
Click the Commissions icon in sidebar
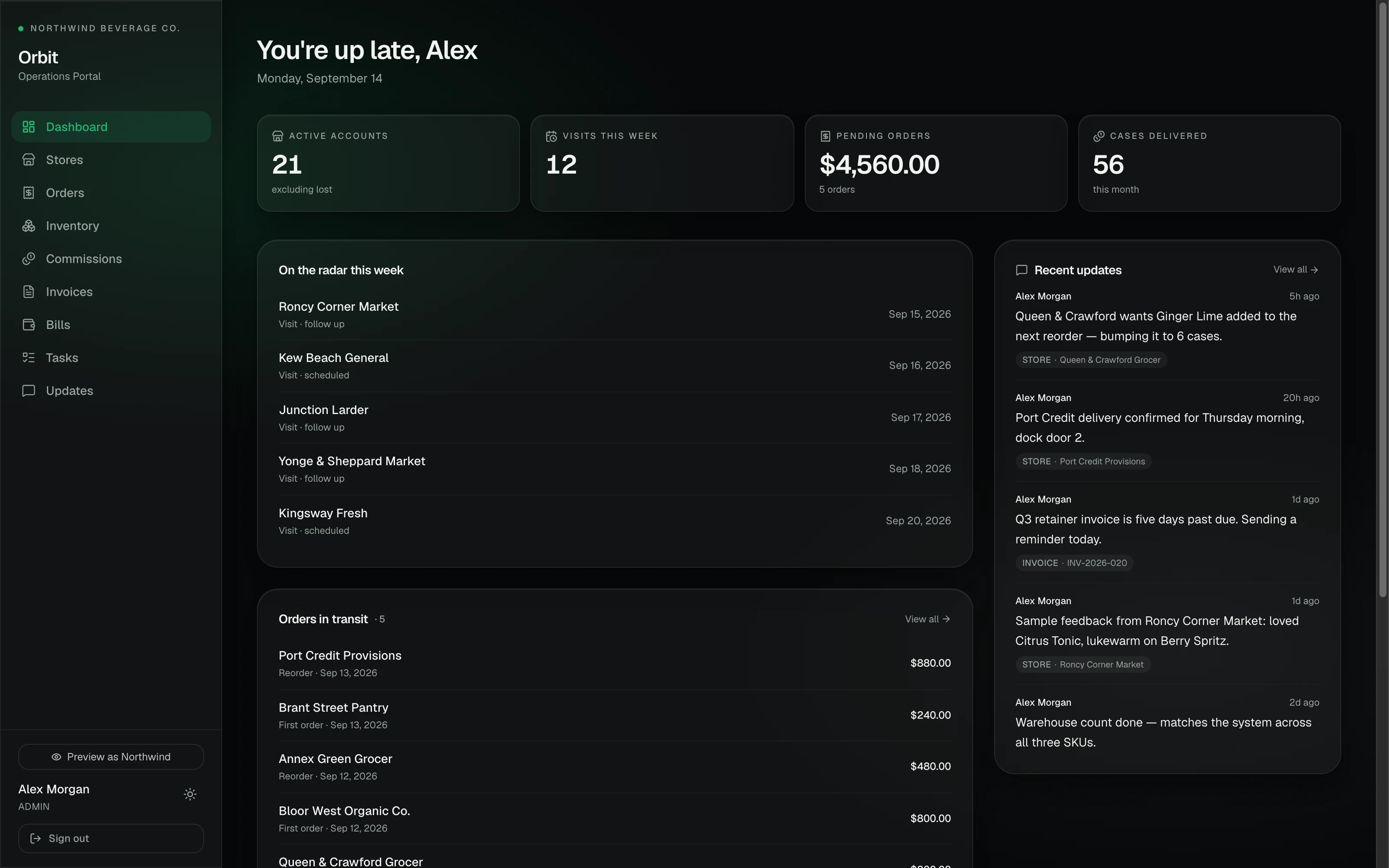pos(29,259)
